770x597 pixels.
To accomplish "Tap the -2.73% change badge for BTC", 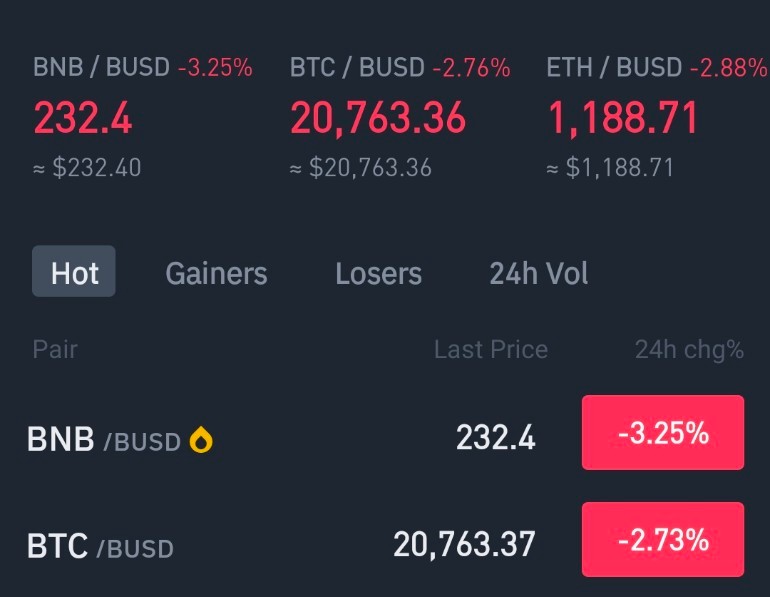I will [x=663, y=540].
